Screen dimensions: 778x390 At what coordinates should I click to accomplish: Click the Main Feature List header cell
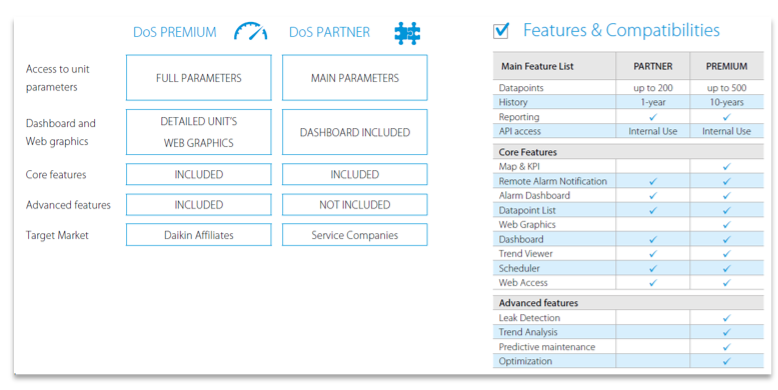click(x=554, y=66)
